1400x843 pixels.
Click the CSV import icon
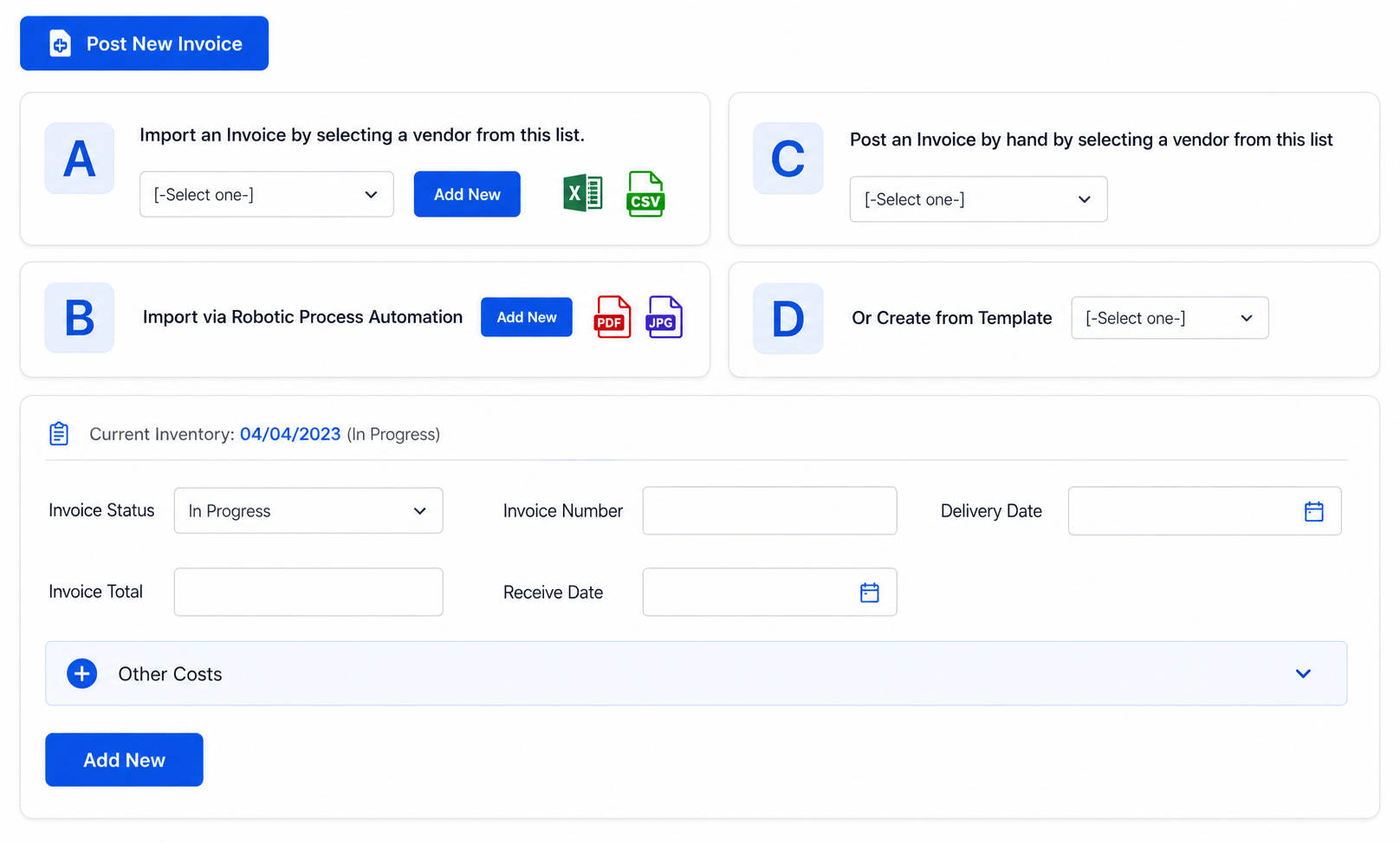[x=645, y=194]
